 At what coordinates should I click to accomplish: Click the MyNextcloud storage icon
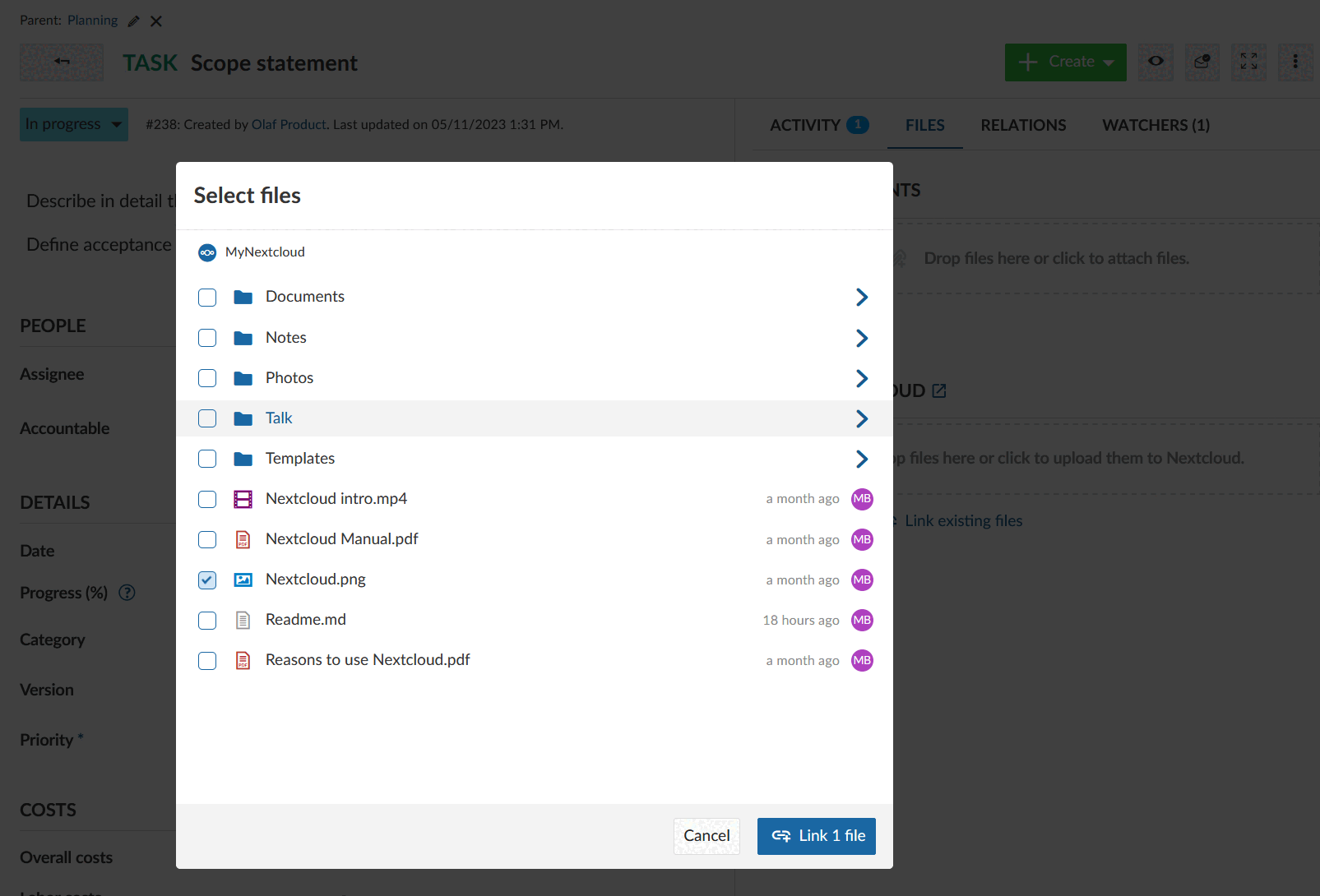(207, 252)
